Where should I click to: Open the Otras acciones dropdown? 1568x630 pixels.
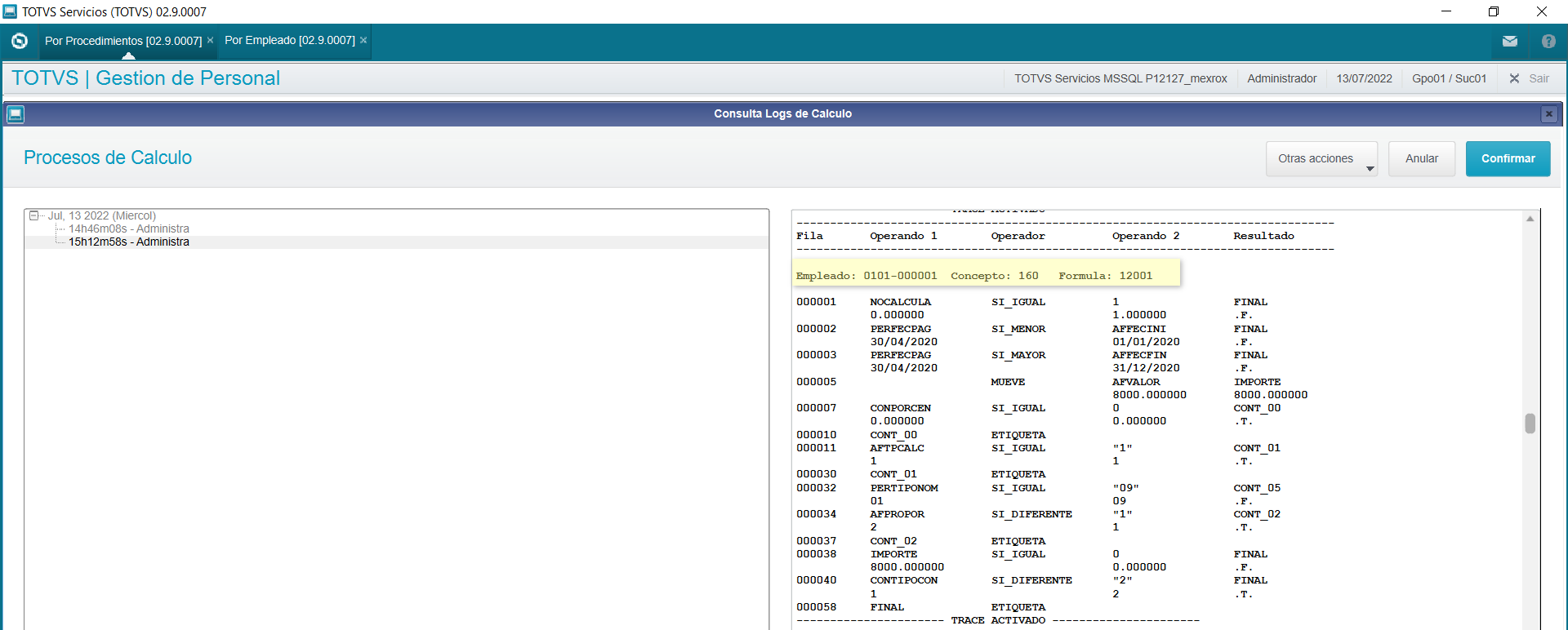pyautogui.click(x=1321, y=159)
